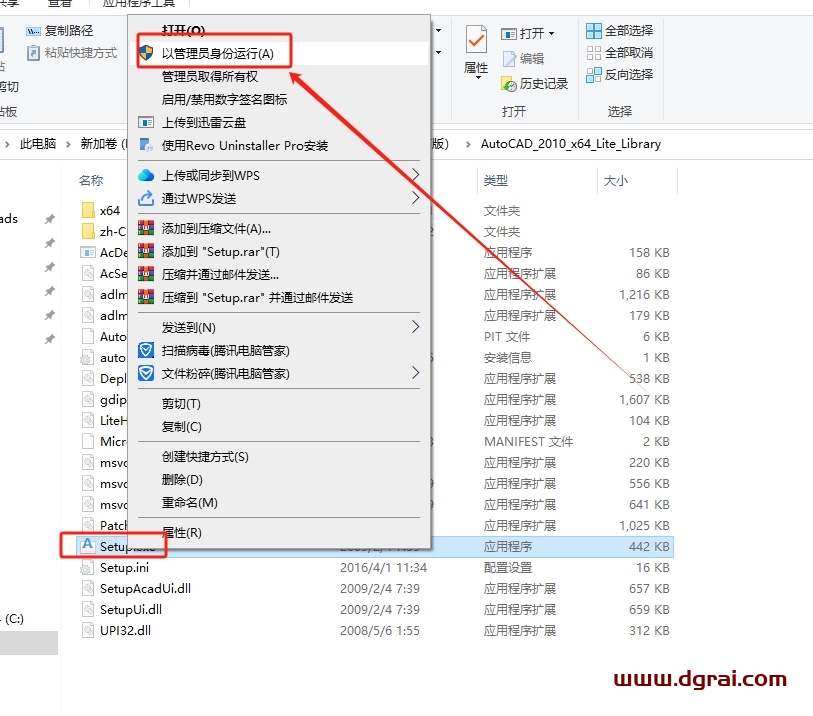The width and height of the screenshot is (813, 716).
Task: Run Setup as administrator from context menu
Action: 217,53
